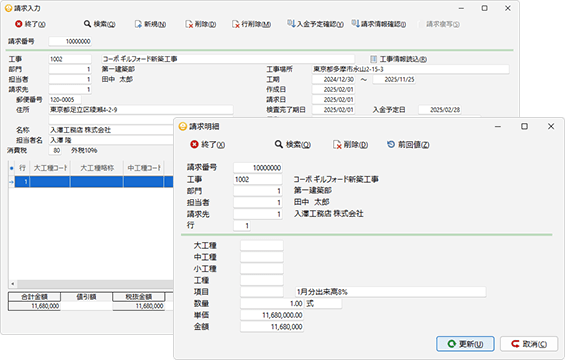This screenshot has height=360, width=565.
Task: Open 請求情報確認 in the toolbar
Action: point(379,24)
